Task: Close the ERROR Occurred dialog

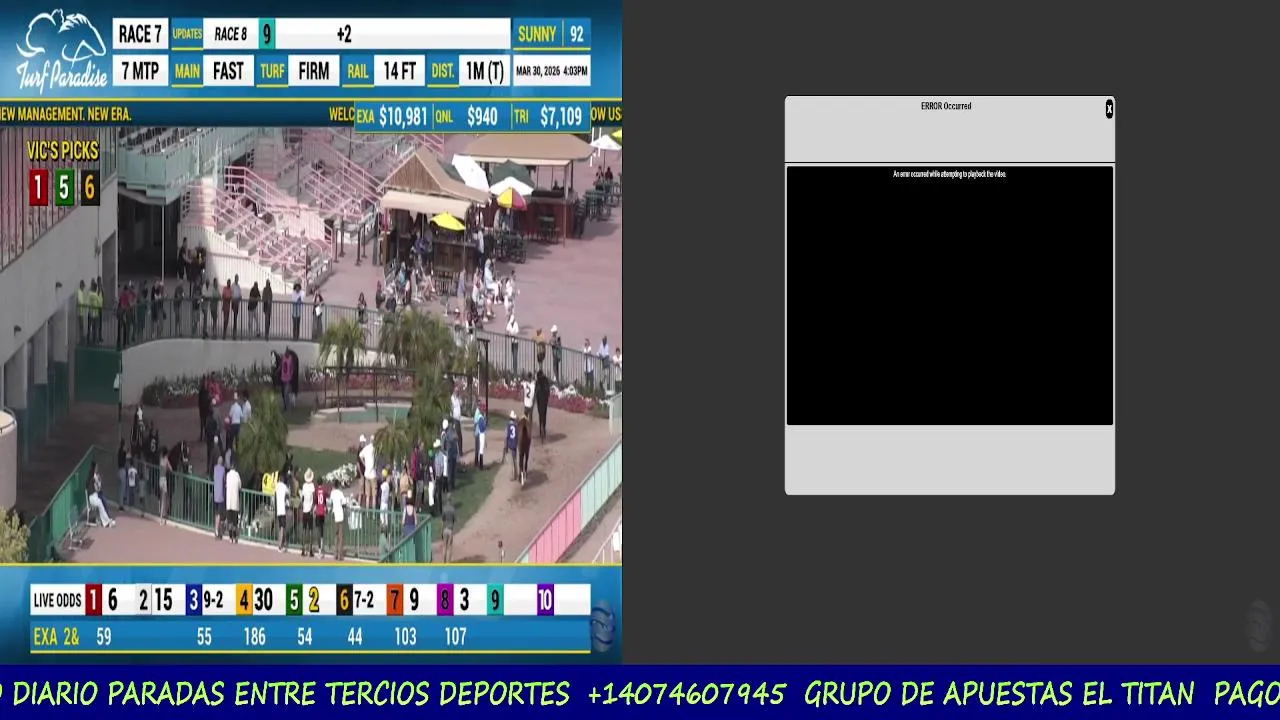Action: [1109, 109]
